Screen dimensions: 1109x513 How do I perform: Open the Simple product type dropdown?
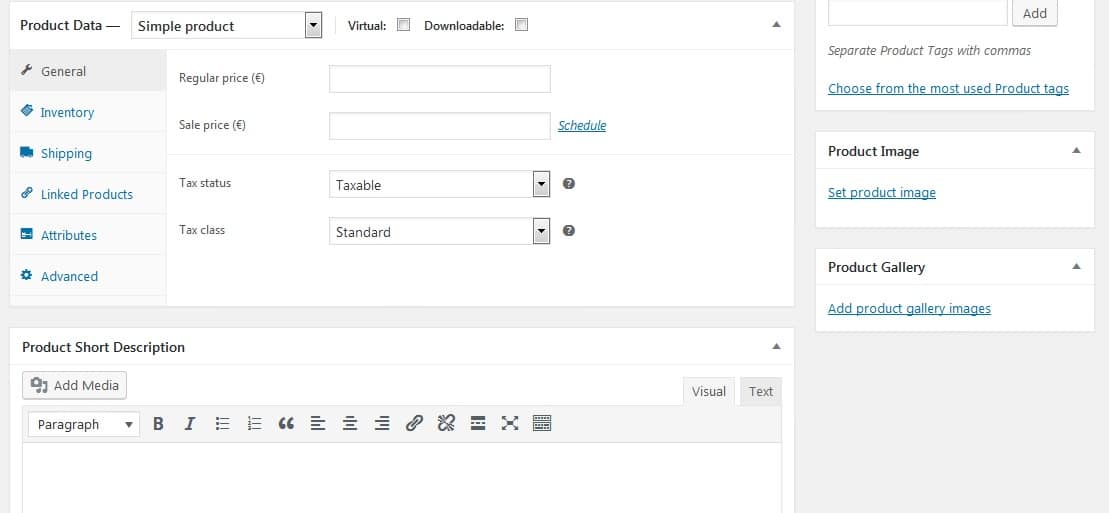coord(227,26)
